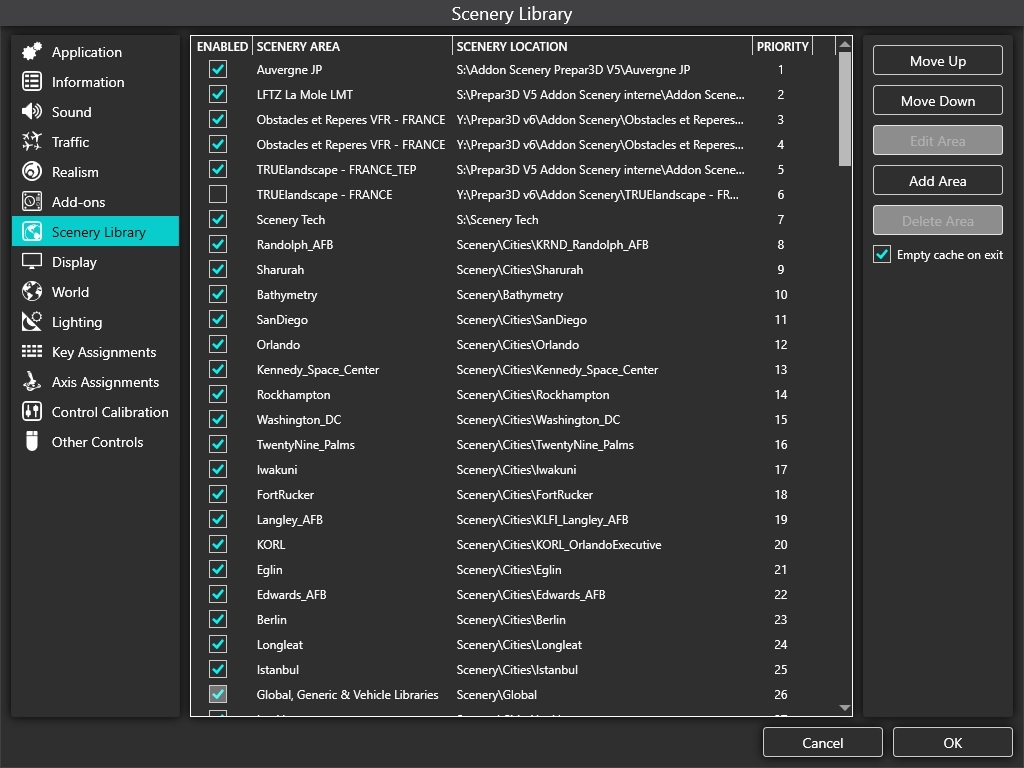Click the Delete Area button
This screenshot has height=768, width=1024.
pos(938,221)
